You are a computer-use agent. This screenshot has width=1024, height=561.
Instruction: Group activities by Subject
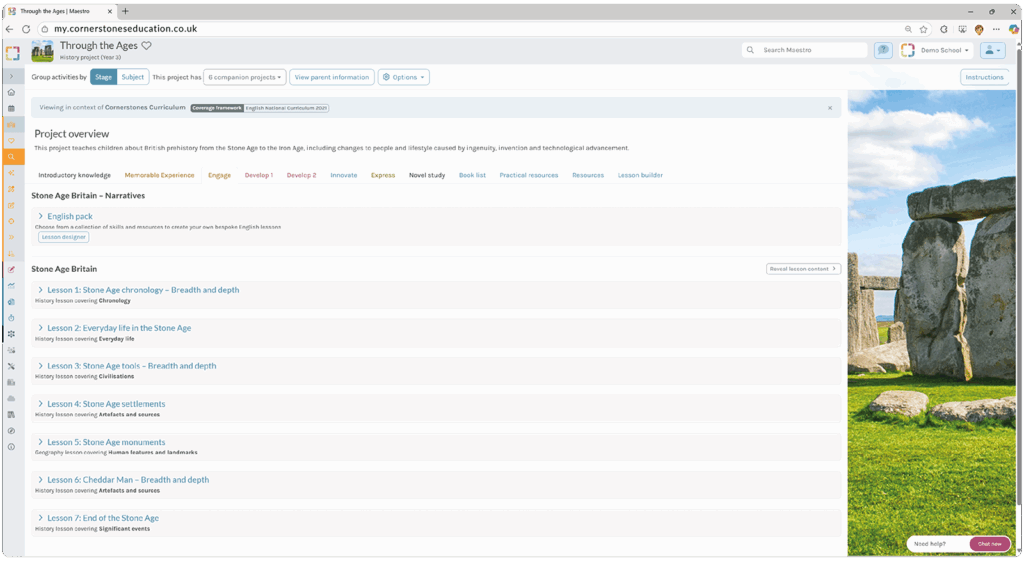[x=133, y=77]
